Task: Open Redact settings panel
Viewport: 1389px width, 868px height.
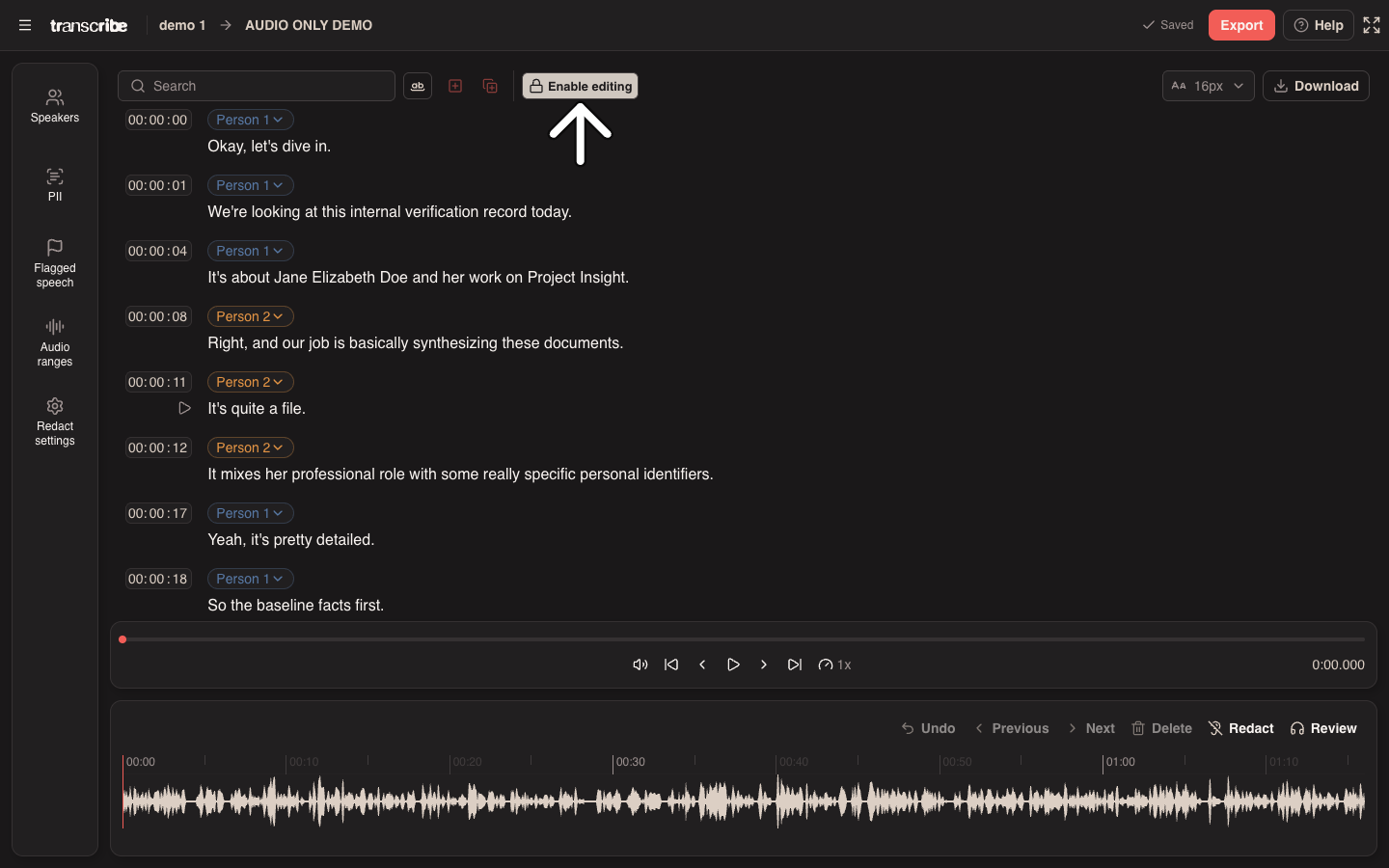Action: pos(55,421)
